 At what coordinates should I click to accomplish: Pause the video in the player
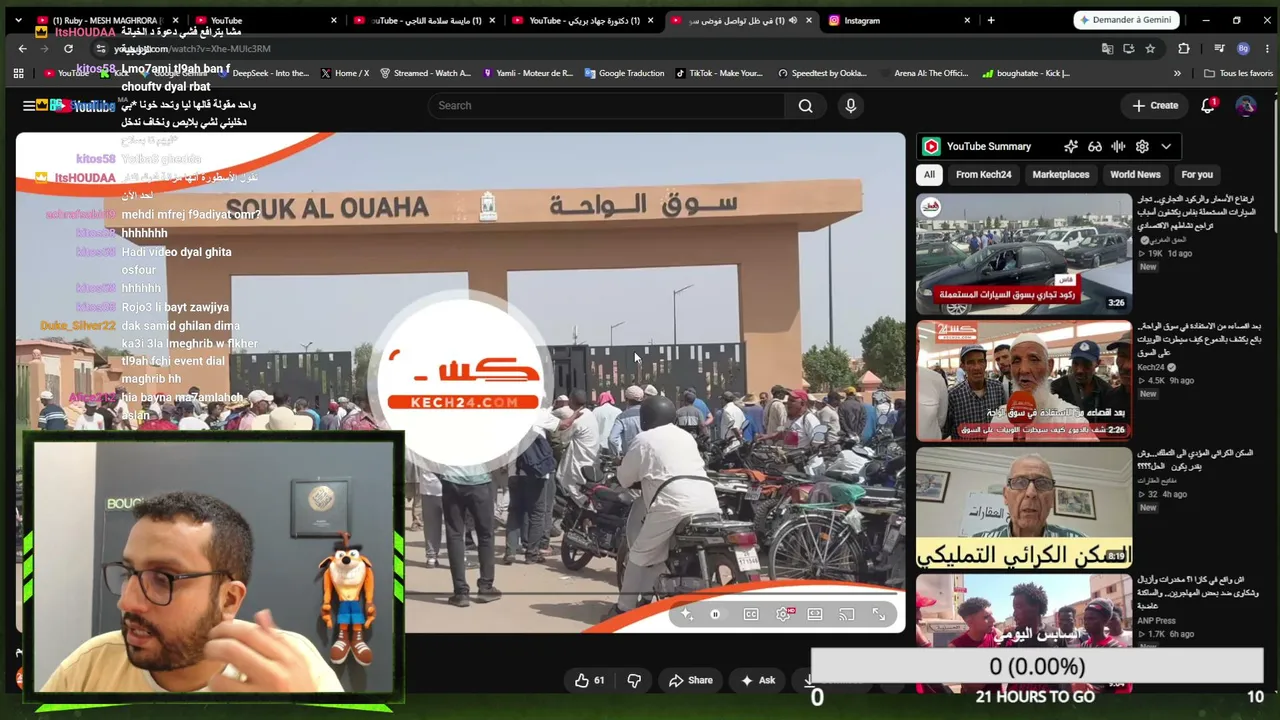(715, 614)
